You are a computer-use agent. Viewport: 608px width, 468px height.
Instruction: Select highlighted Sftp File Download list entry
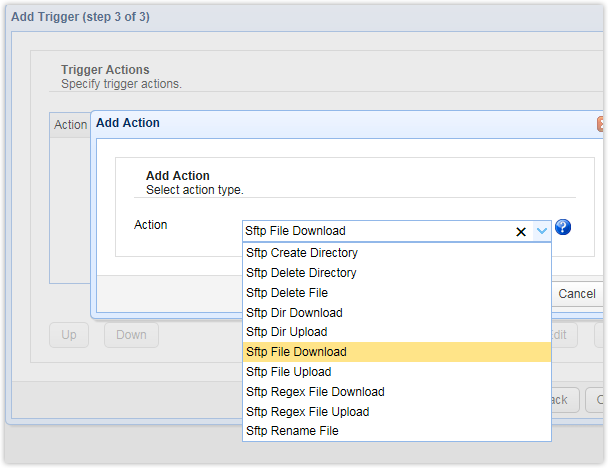pos(296,352)
